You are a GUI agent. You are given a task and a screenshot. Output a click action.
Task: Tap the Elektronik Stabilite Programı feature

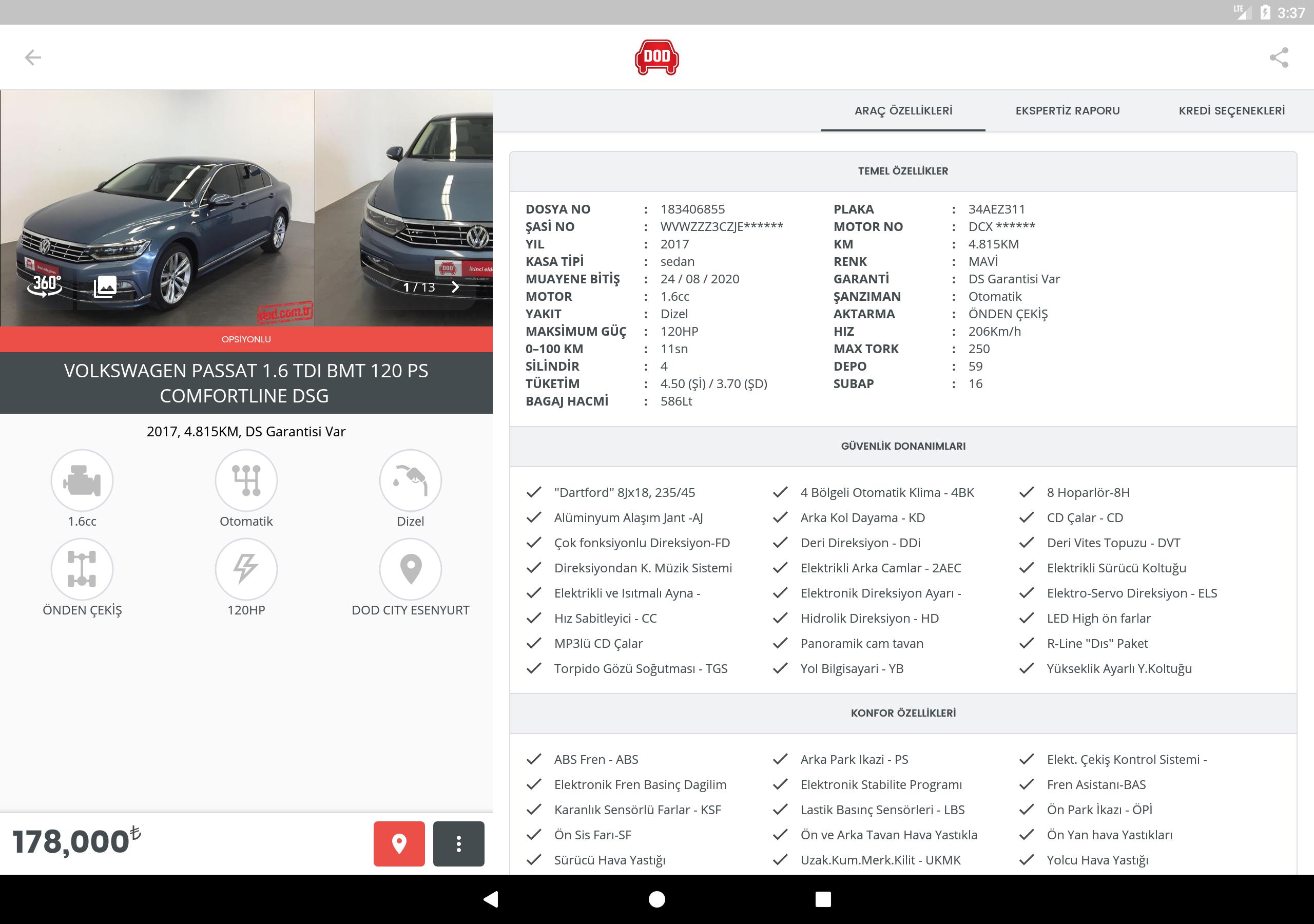[881, 784]
